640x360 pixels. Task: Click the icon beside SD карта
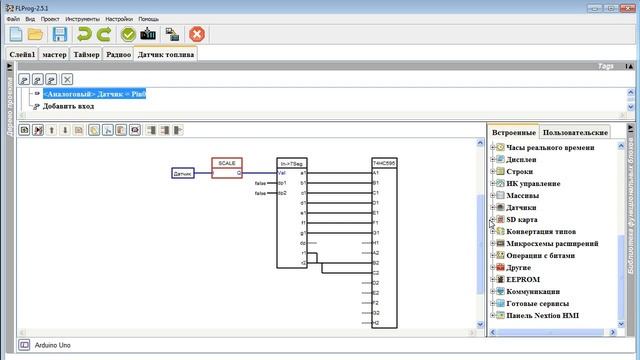click(x=500, y=219)
